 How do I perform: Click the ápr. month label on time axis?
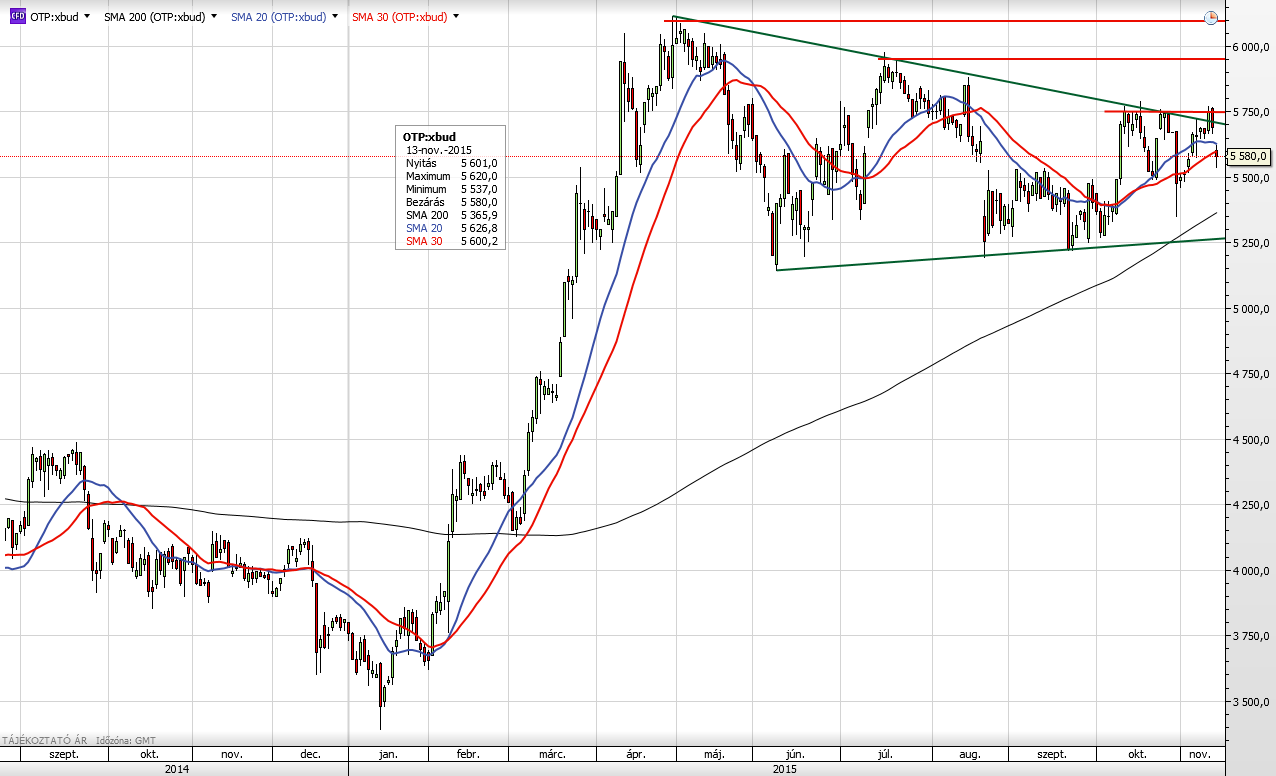tap(634, 753)
